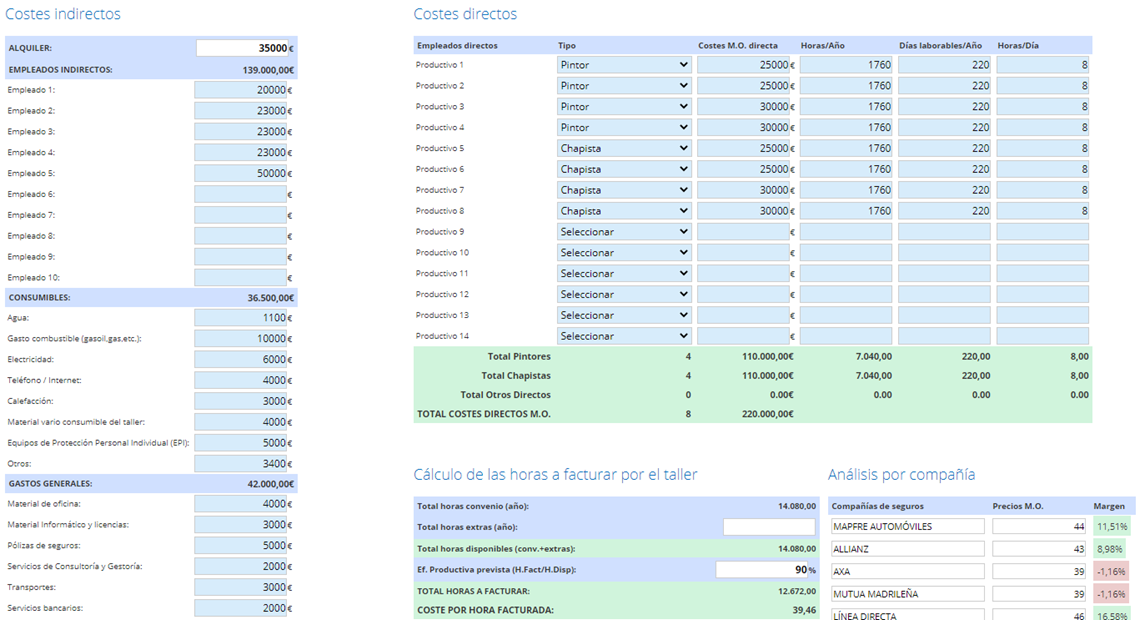Click the ALLIANZ company name field
The width and height of the screenshot is (1140, 620).
tap(907, 549)
